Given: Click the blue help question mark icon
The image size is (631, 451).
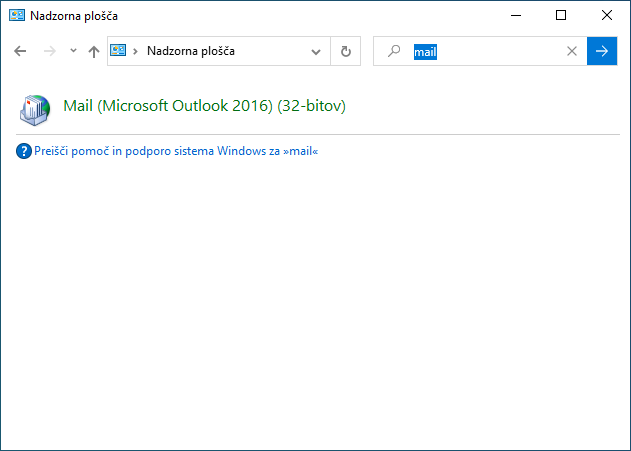Looking at the screenshot, I should click(x=24, y=151).
